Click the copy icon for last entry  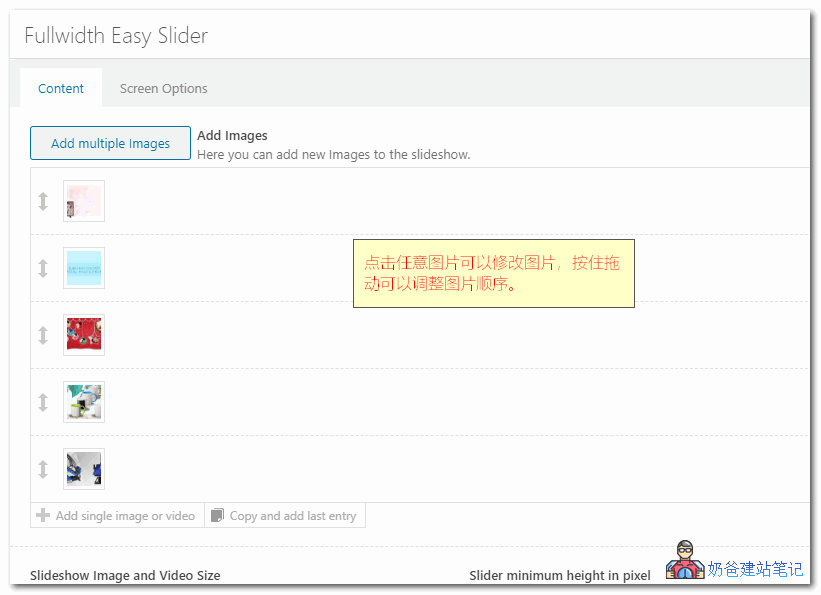(218, 516)
